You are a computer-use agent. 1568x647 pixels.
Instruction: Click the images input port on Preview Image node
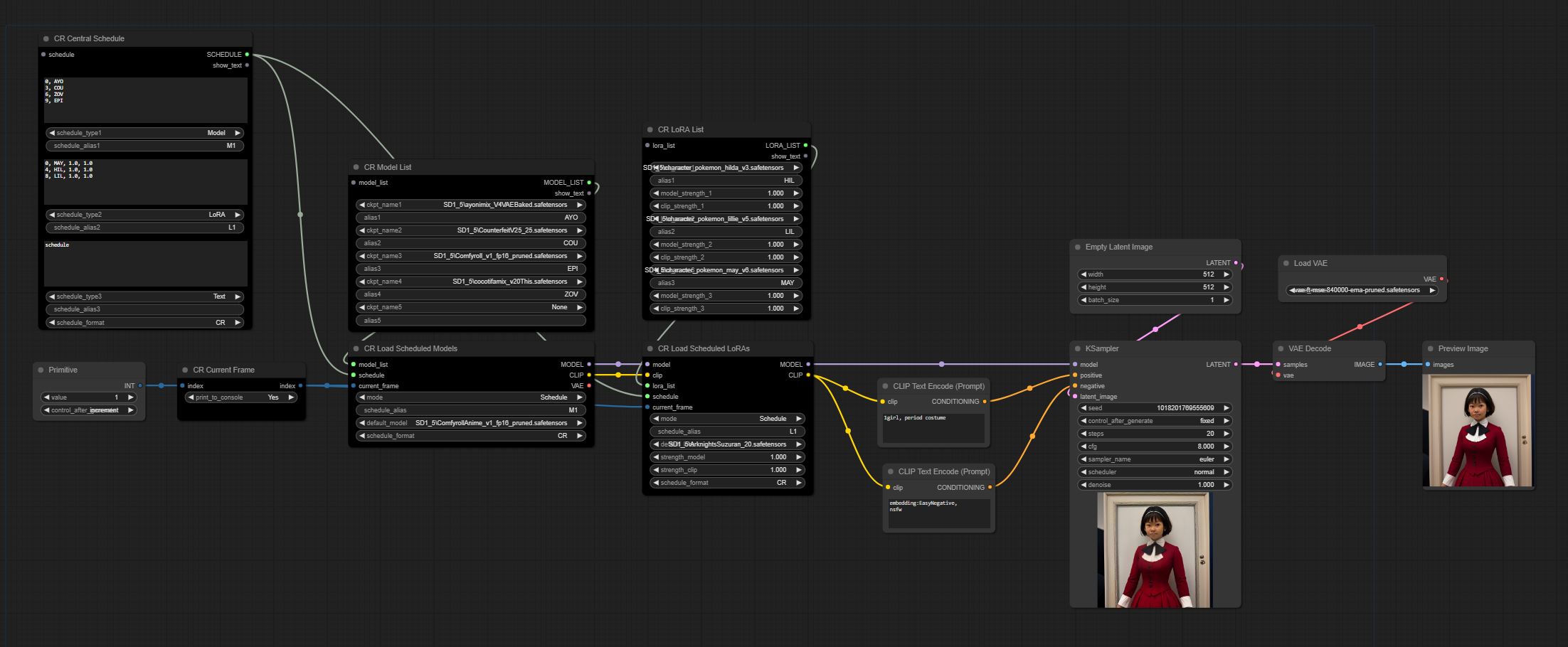pyautogui.click(x=1428, y=365)
